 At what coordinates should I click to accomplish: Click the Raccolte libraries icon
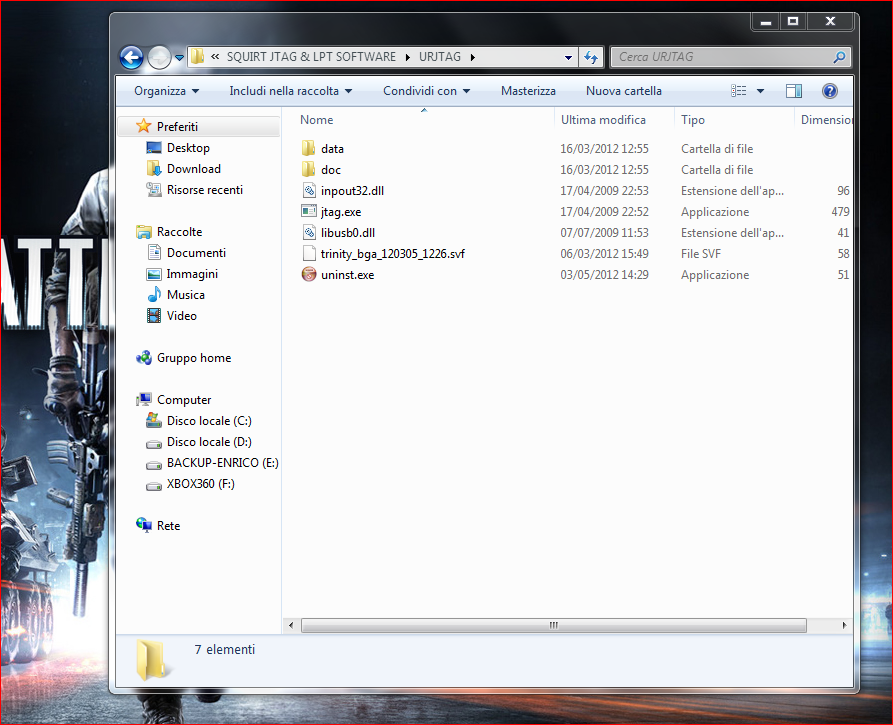tap(144, 232)
